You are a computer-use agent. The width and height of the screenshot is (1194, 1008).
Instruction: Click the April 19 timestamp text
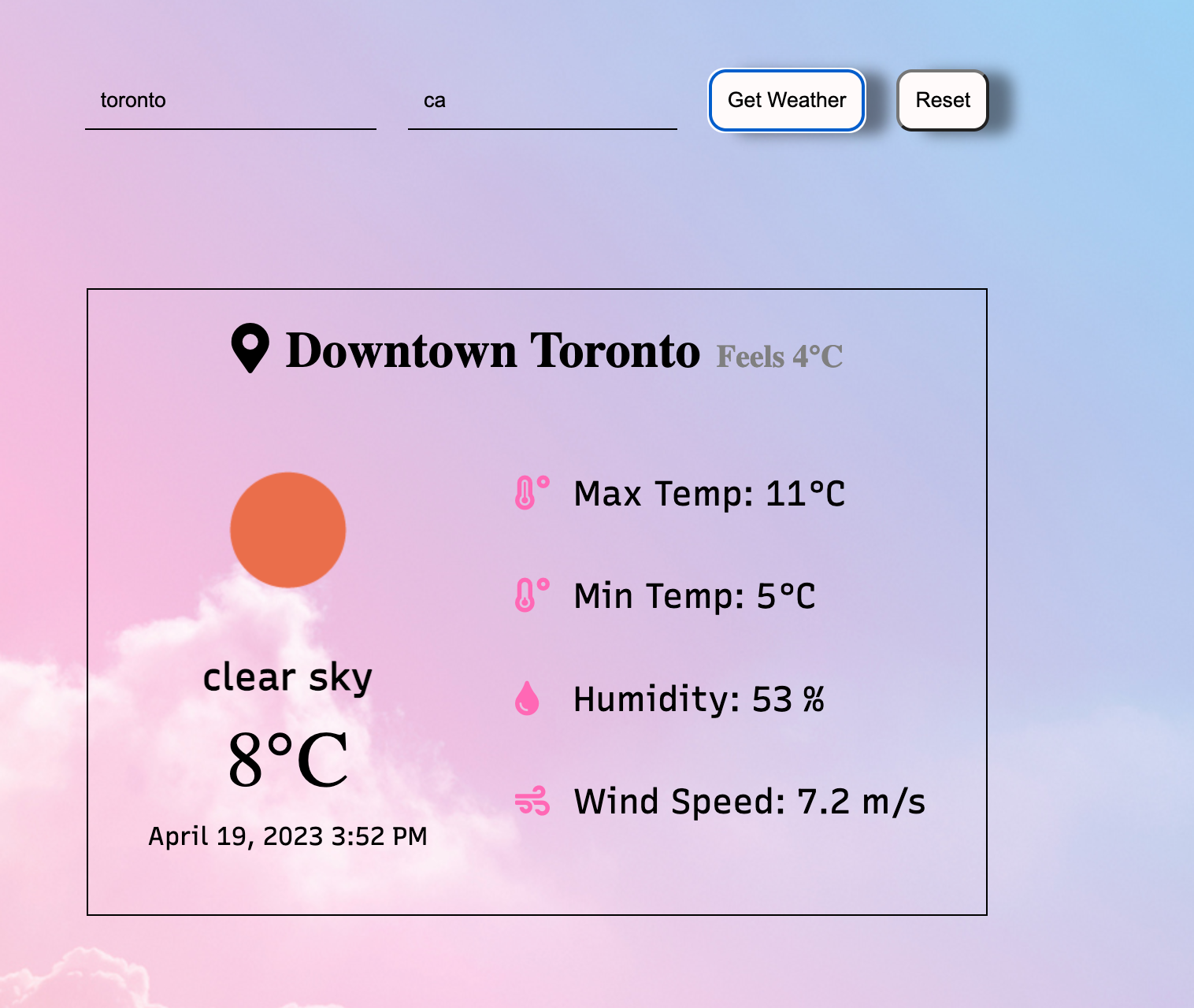(287, 836)
